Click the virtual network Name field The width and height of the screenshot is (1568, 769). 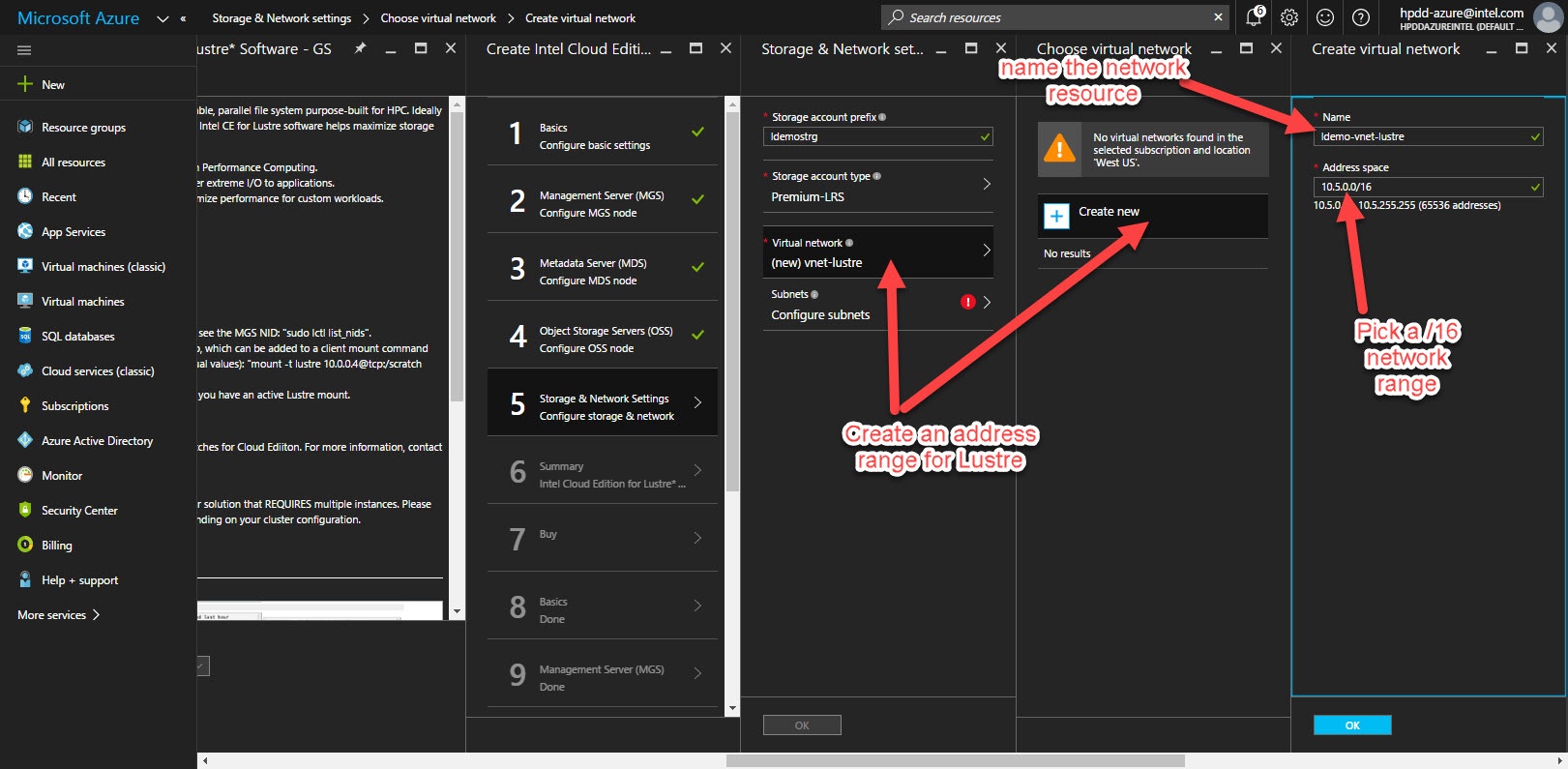(x=1428, y=136)
